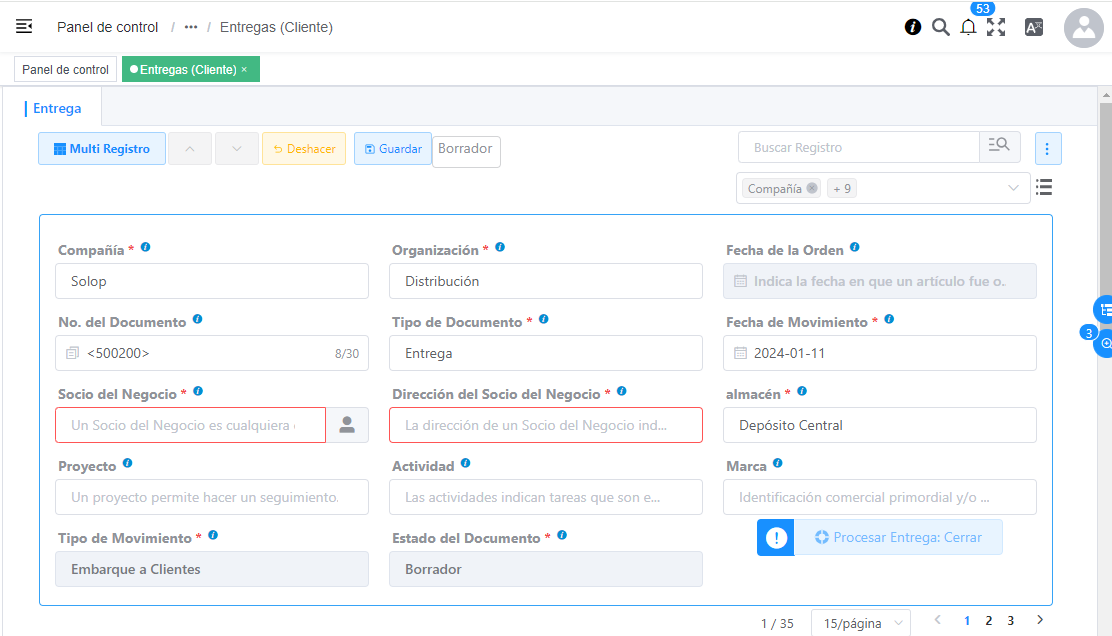Click the Guardar button
1112x636 pixels.
[x=392, y=149]
